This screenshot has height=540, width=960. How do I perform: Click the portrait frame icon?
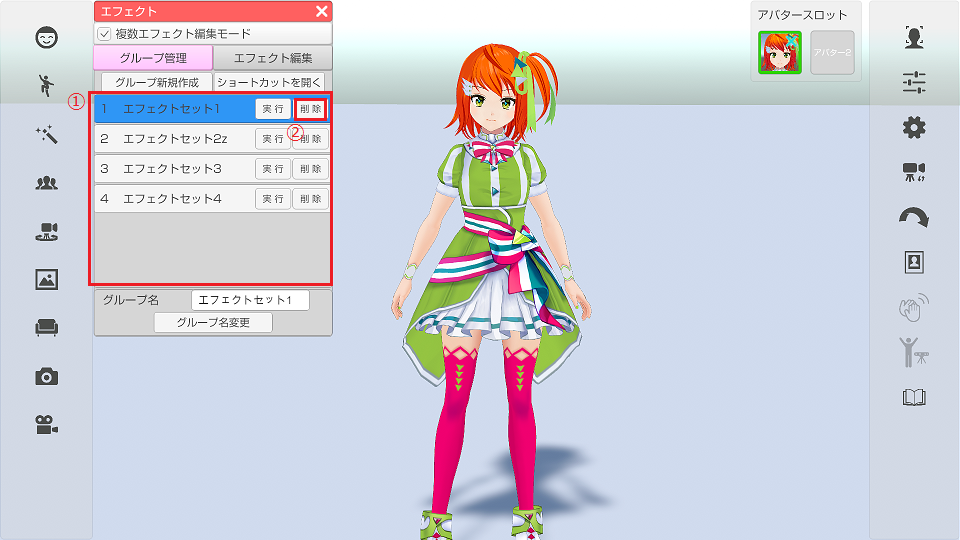click(914, 262)
